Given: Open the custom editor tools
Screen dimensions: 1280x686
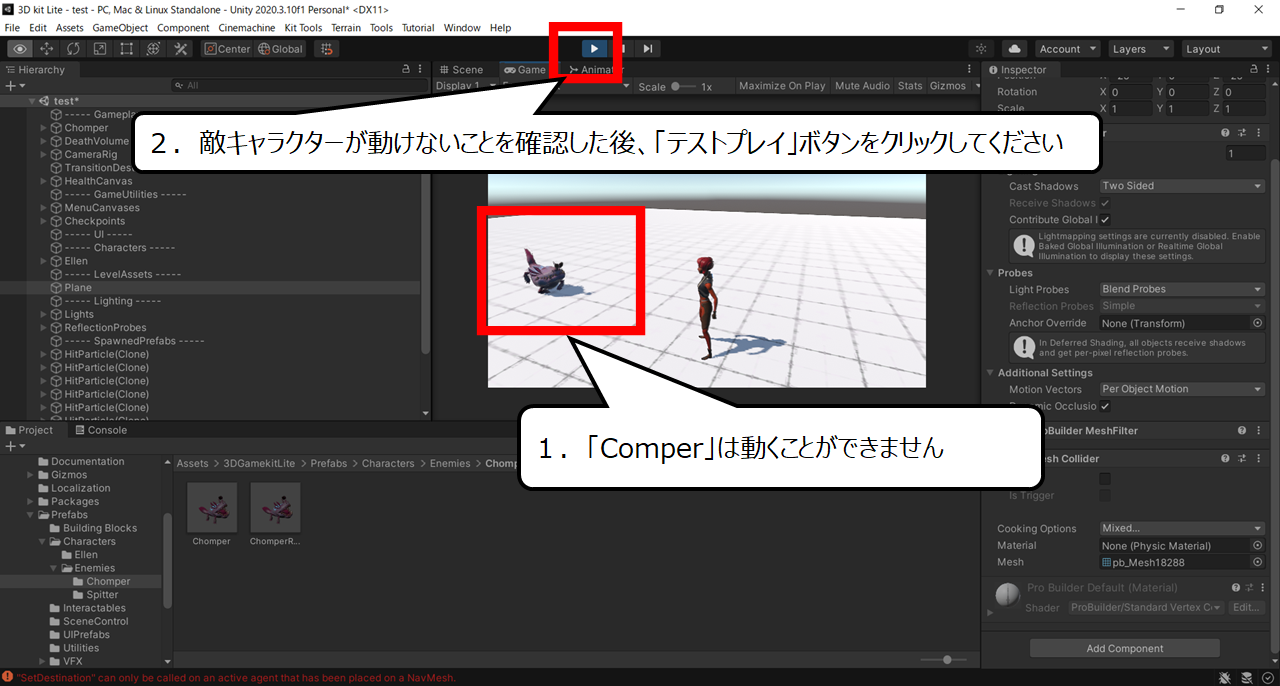Looking at the screenshot, I should click(181, 48).
